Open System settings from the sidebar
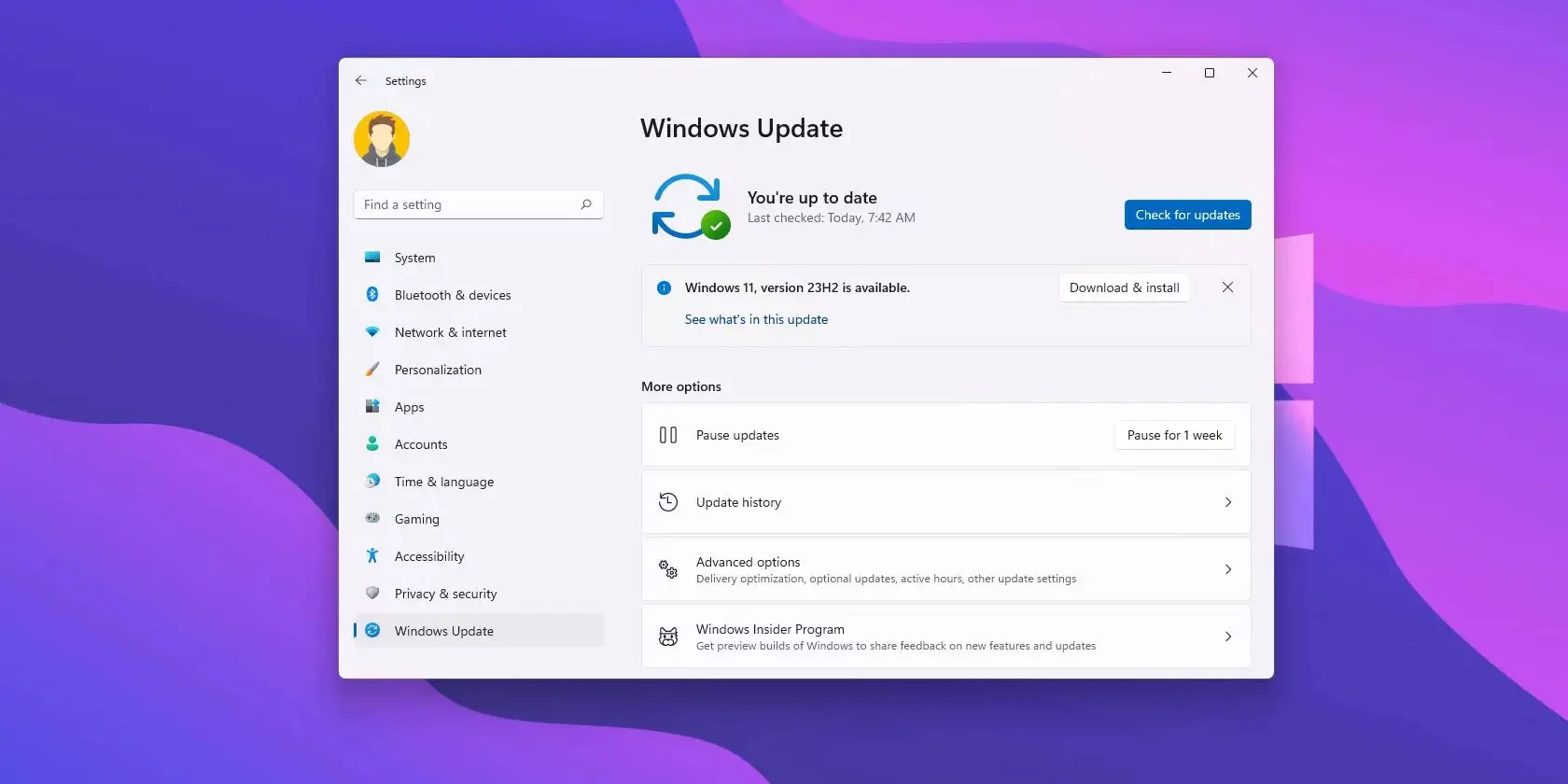This screenshot has width=1568, height=784. coord(414,258)
